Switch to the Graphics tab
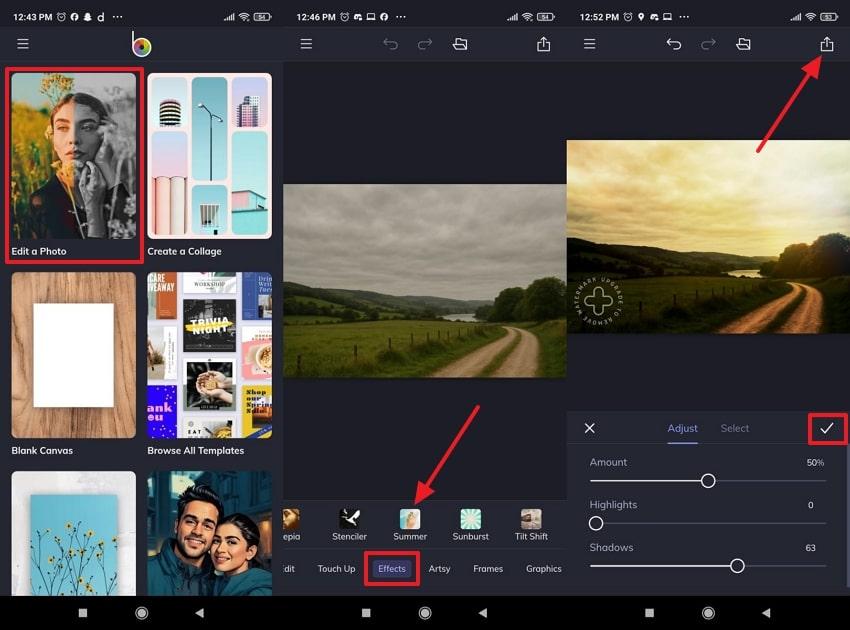Image resolution: width=850 pixels, height=630 pixels. coord(544,569)
